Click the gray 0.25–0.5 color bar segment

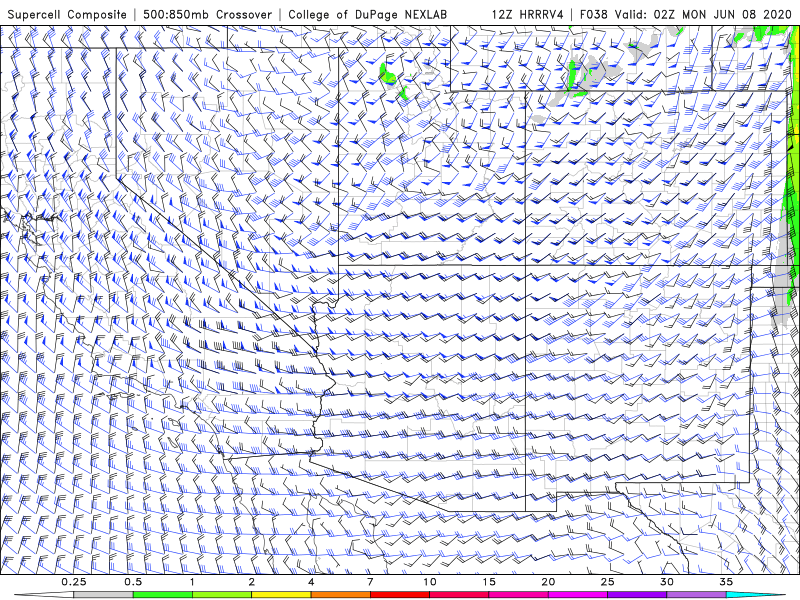(x=103, y=595)
